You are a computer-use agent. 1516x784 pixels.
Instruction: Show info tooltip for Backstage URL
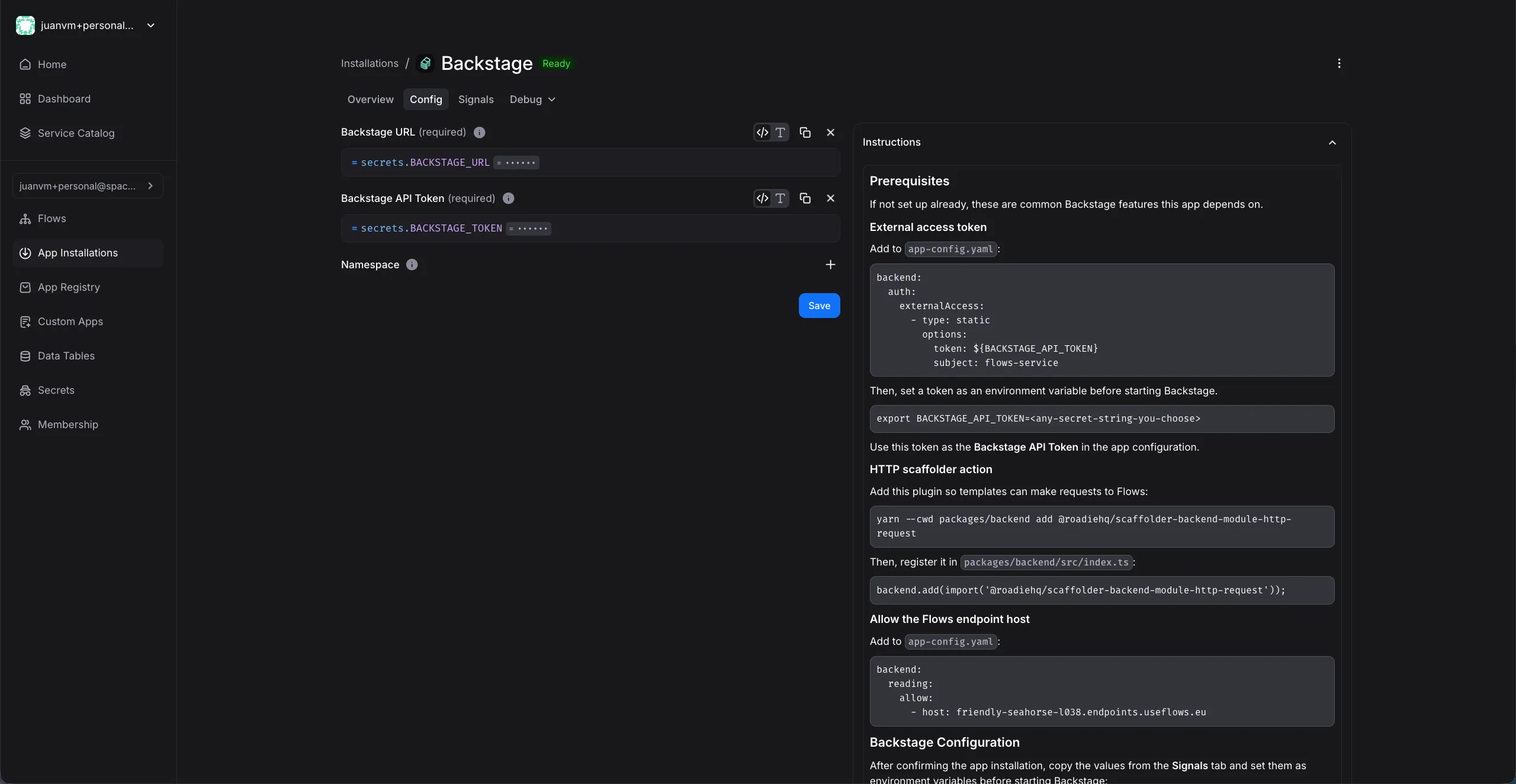tap(480, 133)
